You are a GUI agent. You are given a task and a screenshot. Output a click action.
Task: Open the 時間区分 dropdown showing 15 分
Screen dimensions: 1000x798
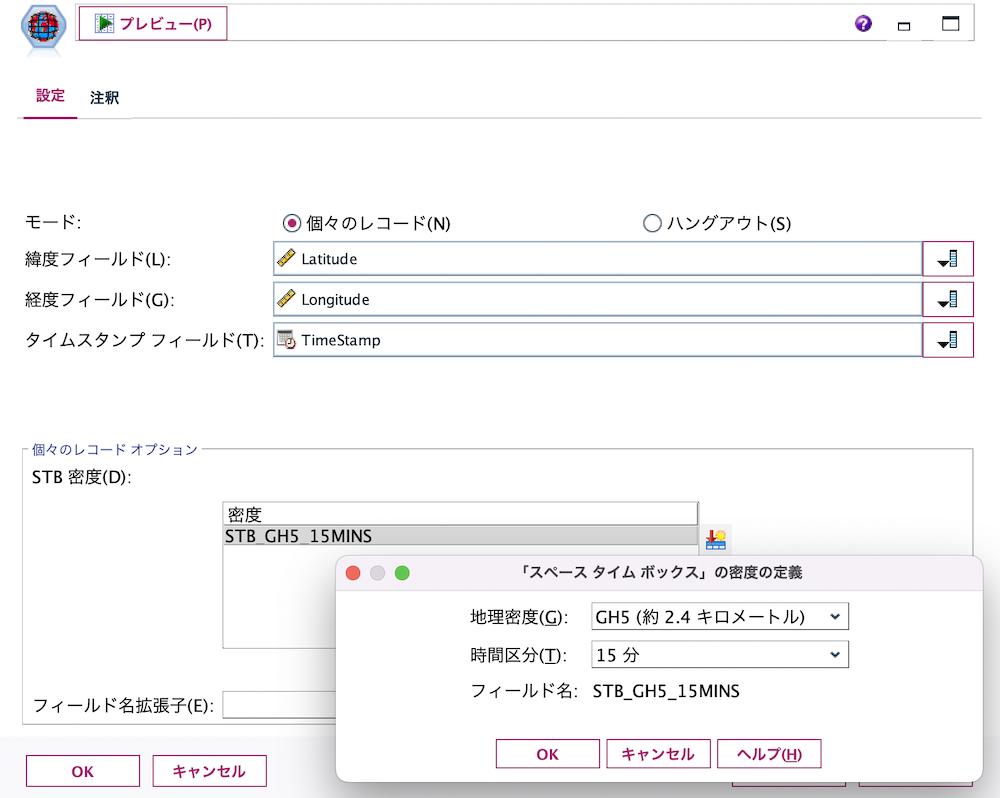pos(719,654)
